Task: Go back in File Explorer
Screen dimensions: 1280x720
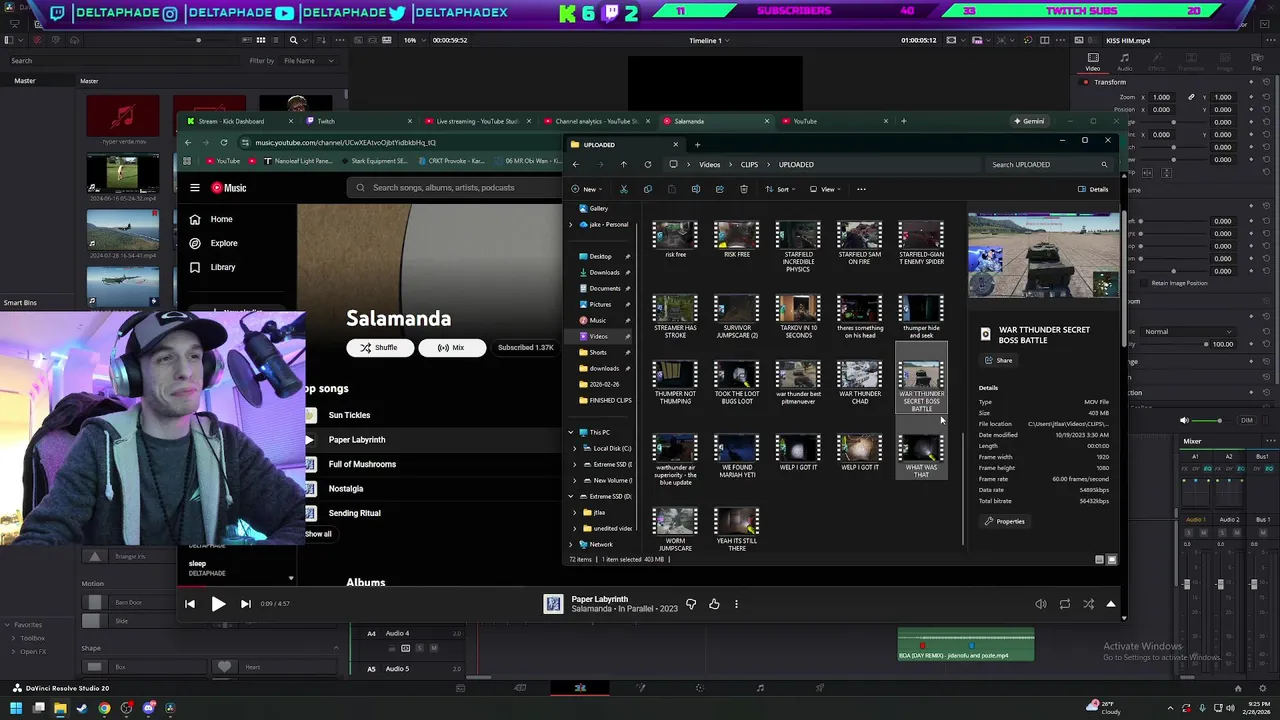Action: point(575,164)
